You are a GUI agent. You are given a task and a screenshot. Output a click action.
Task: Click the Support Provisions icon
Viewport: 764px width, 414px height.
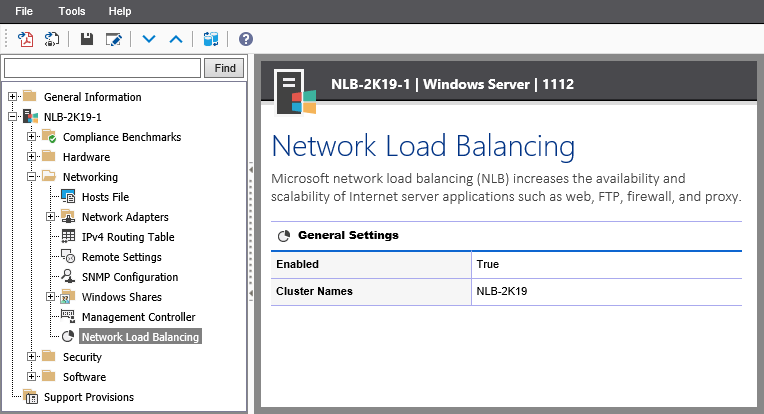click(x=30, y=396)
